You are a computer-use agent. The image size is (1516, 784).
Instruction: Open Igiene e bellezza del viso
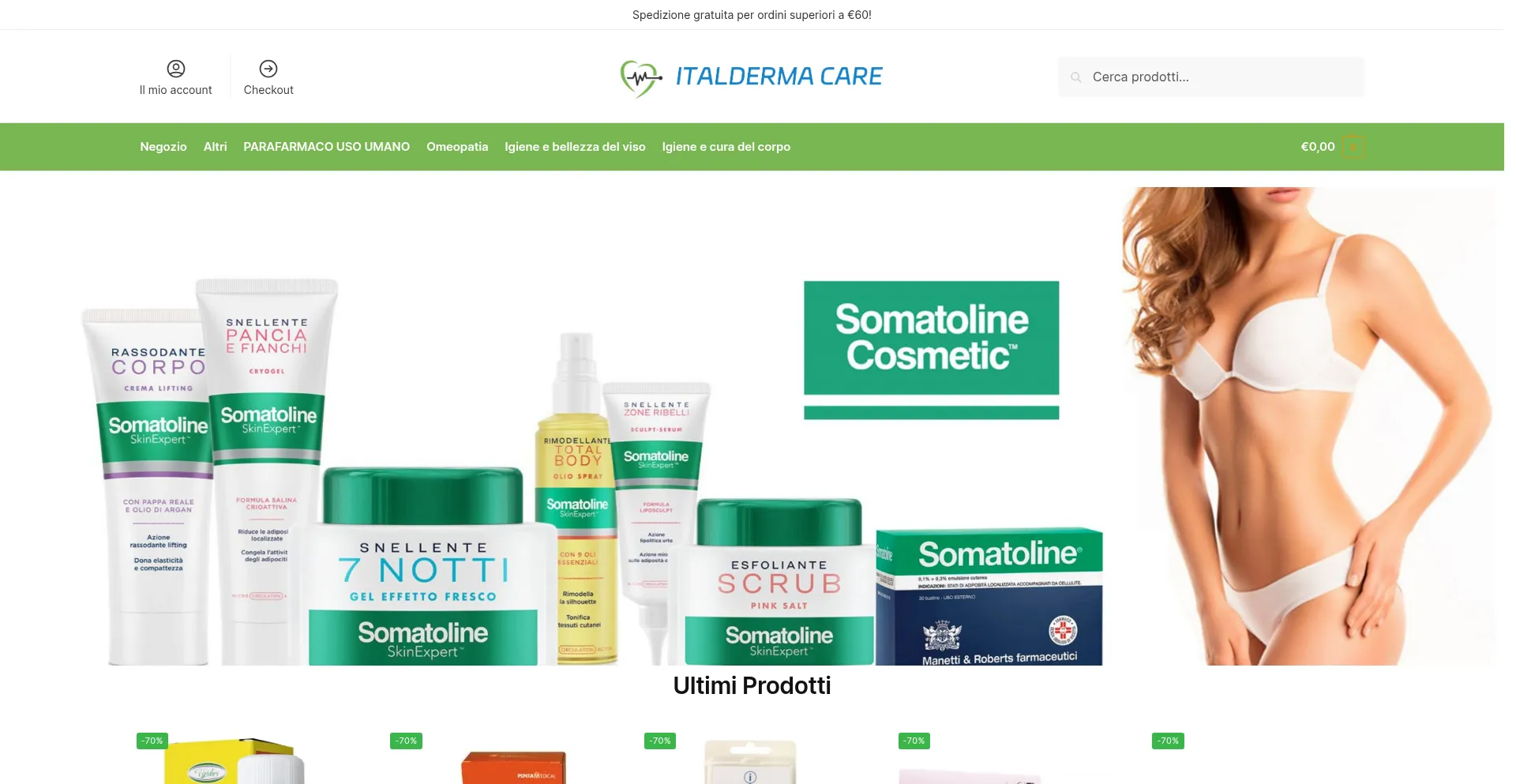(575, 147)
